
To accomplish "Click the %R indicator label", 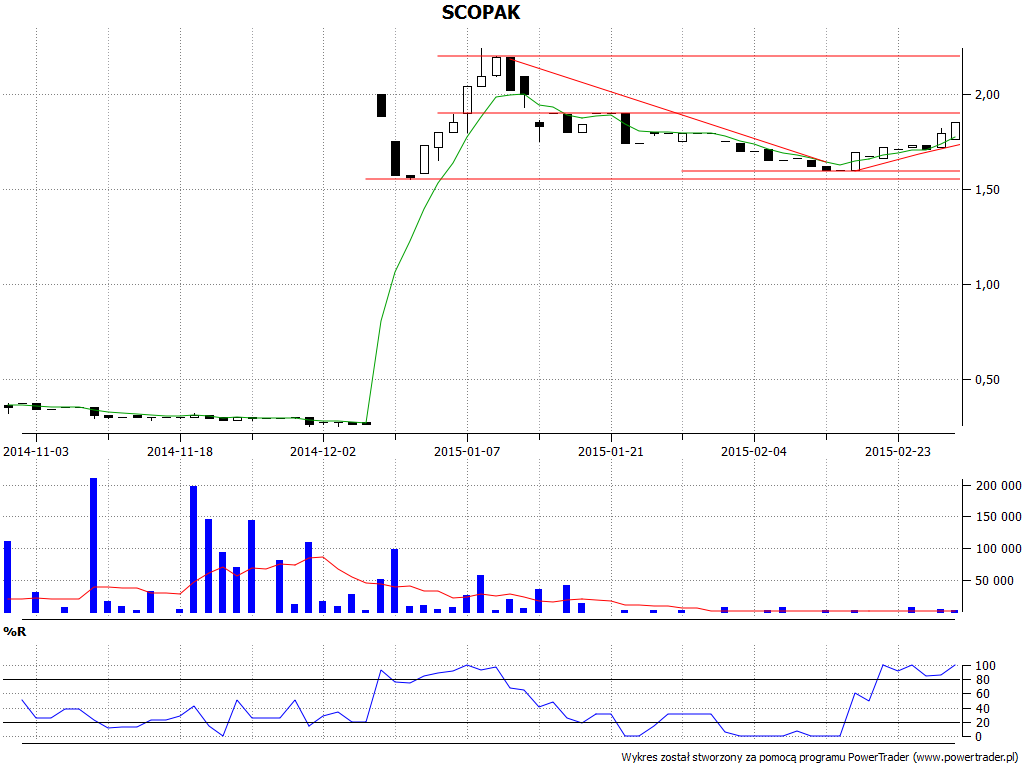I will [x=14, y=632].
